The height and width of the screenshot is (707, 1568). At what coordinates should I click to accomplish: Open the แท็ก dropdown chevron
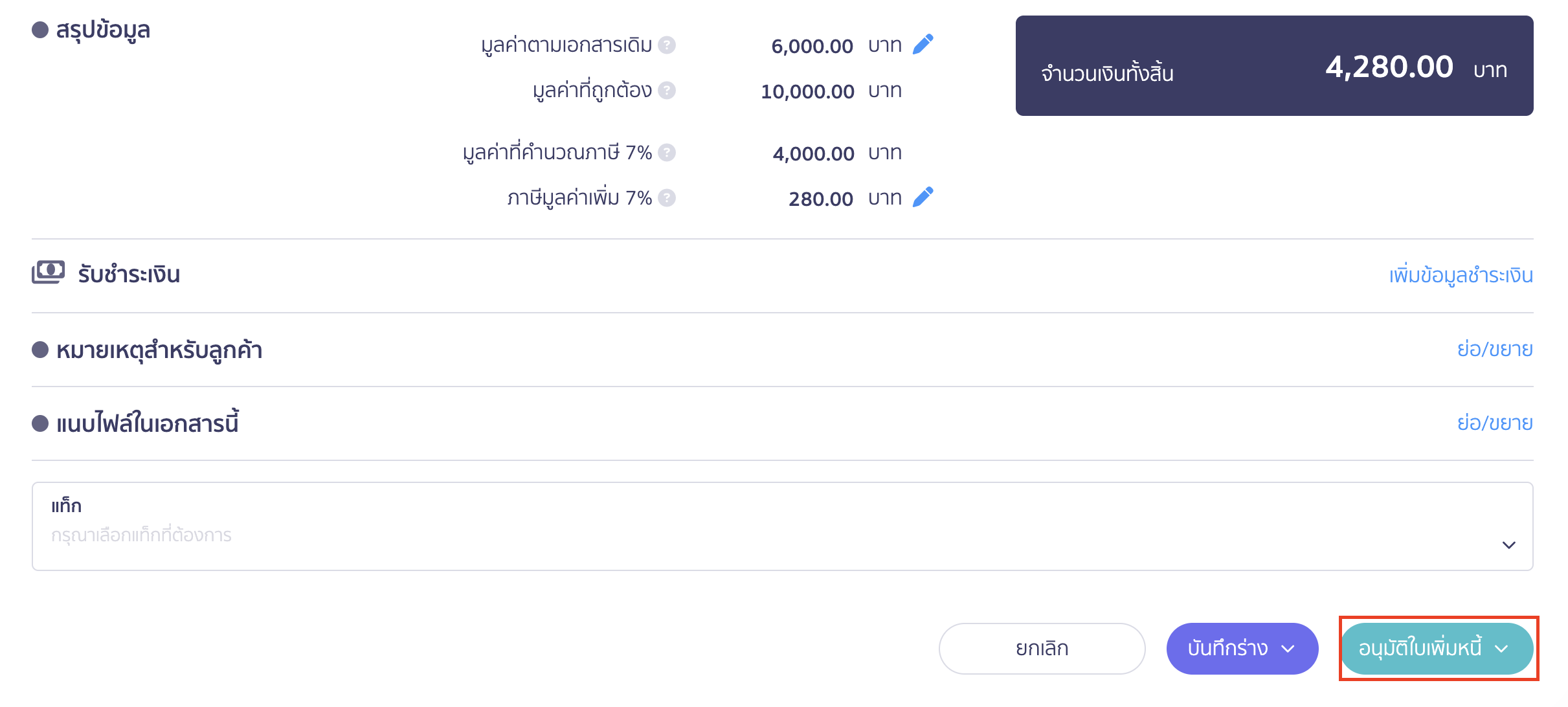click(1509, 545)
